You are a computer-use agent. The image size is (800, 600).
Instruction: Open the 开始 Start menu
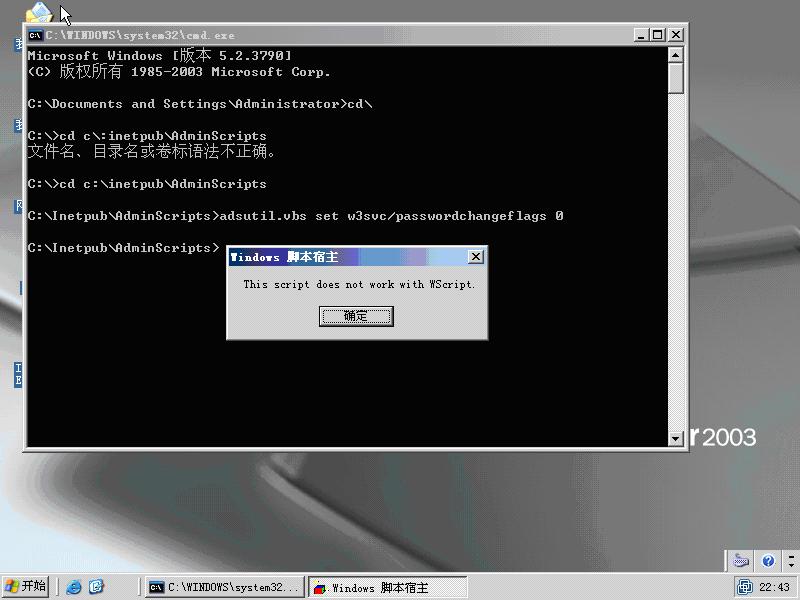pyautogui.click(x=26, y=587)
